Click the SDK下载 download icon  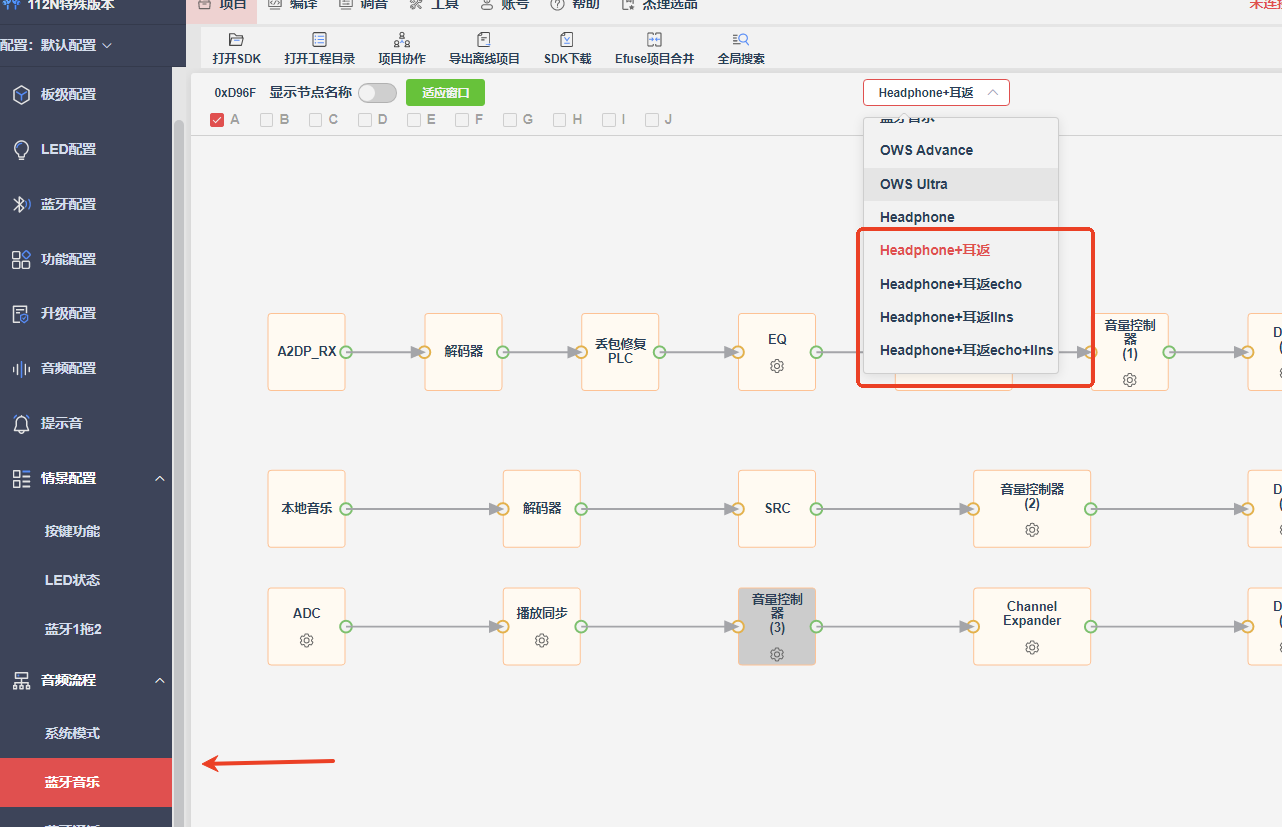567,40
